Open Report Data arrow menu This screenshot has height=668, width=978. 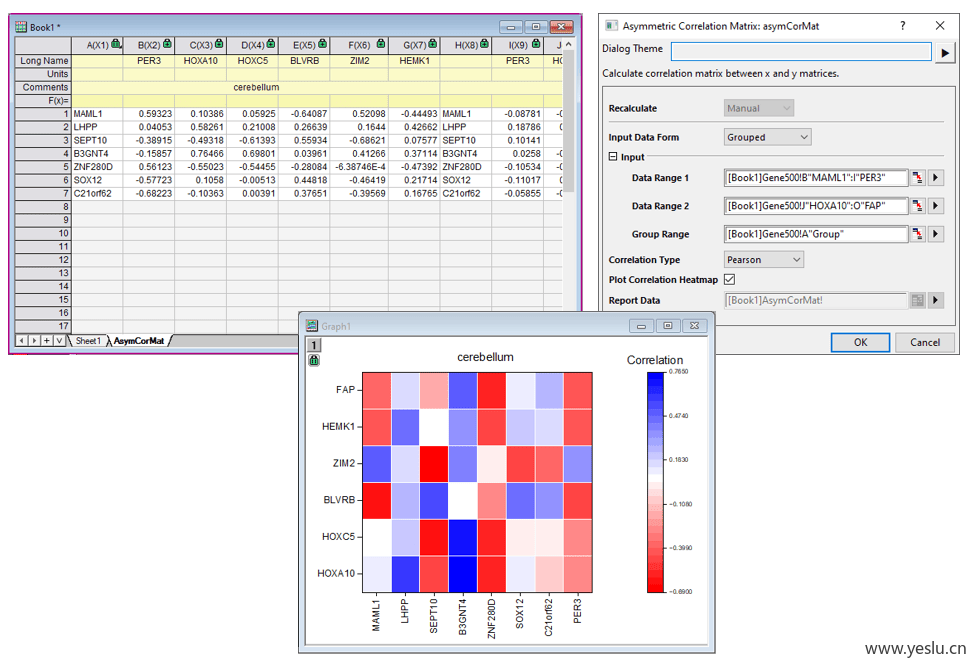pyautogui.click(x=935, y=301)
